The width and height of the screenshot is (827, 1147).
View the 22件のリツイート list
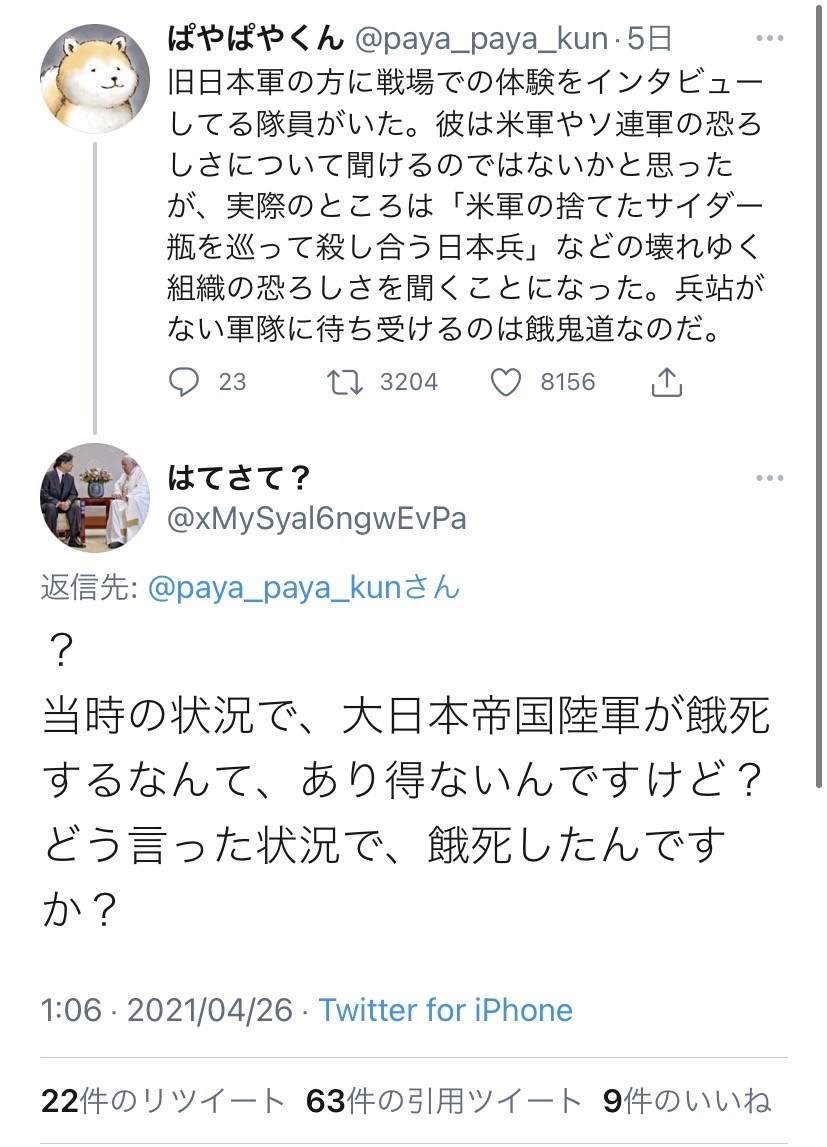(x=163, y=1101)
